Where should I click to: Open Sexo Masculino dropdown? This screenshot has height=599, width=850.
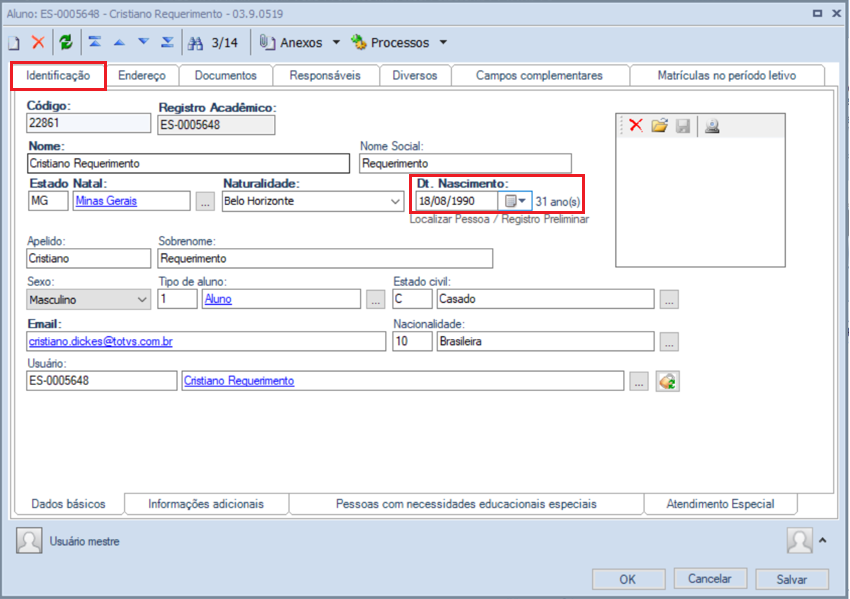141,299
